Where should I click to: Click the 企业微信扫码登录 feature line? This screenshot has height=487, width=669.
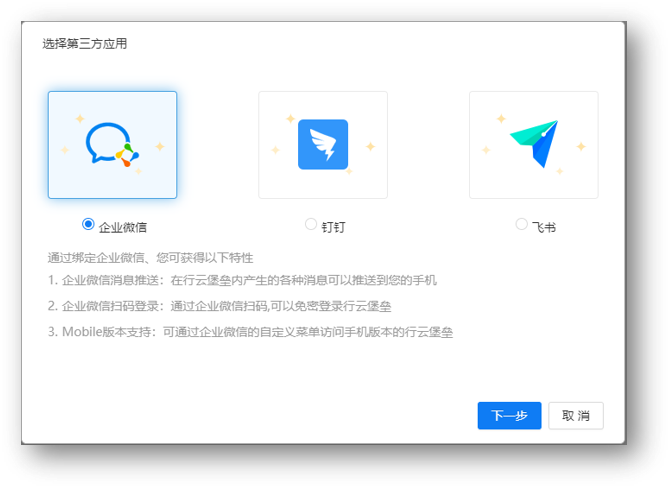tap(219, 306)
